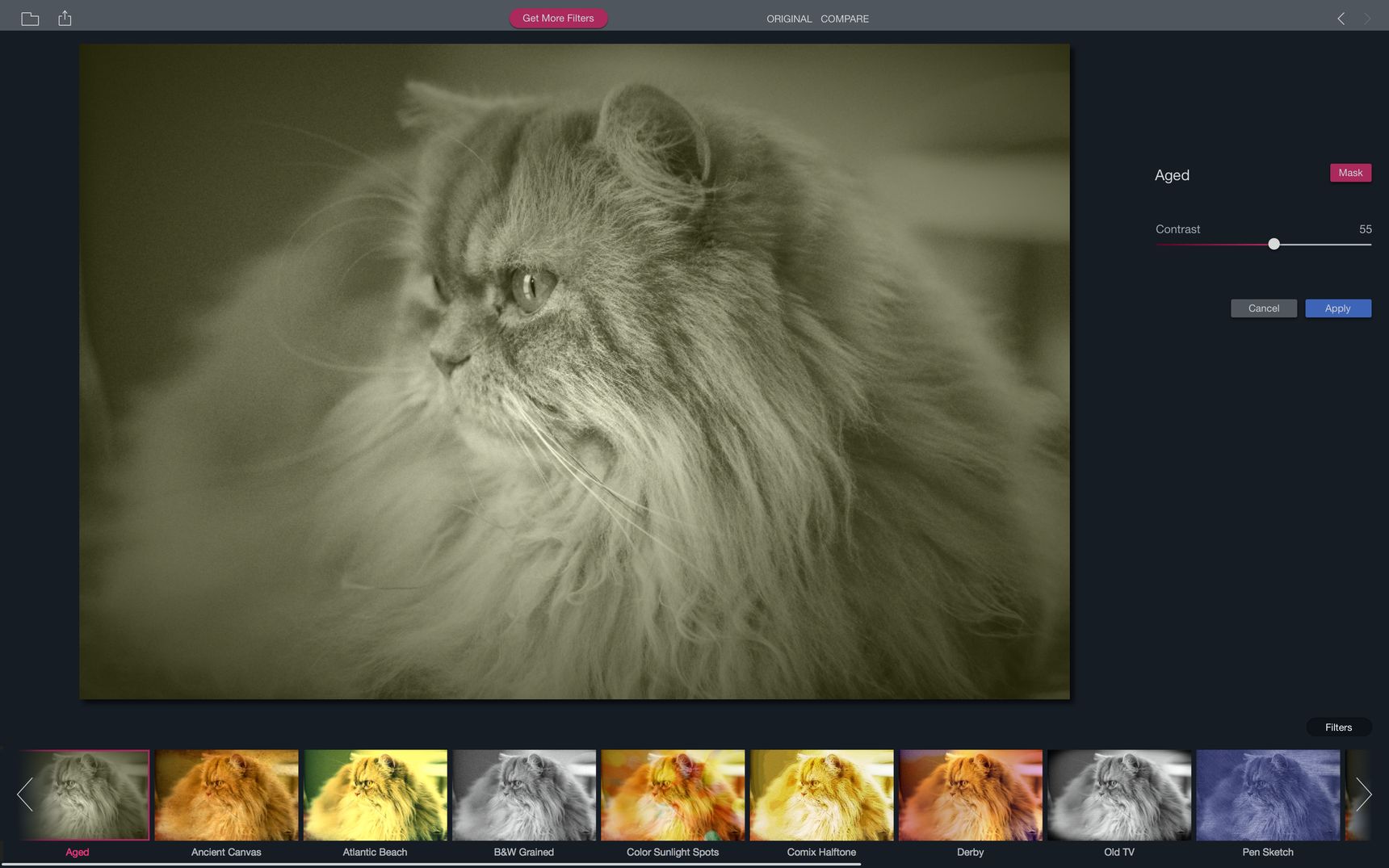Select the Ancient Canvas filter thumbnail
1389x868 pixels.
point(226,795)
